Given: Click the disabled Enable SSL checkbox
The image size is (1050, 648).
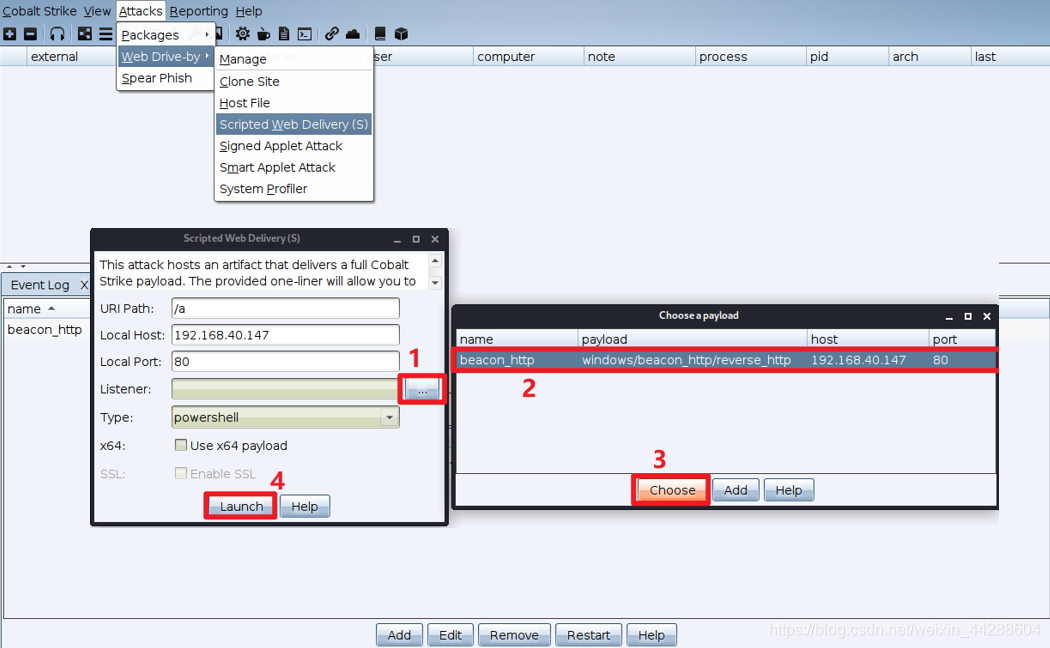Looking at the screenshot, I should coord(181,473).
